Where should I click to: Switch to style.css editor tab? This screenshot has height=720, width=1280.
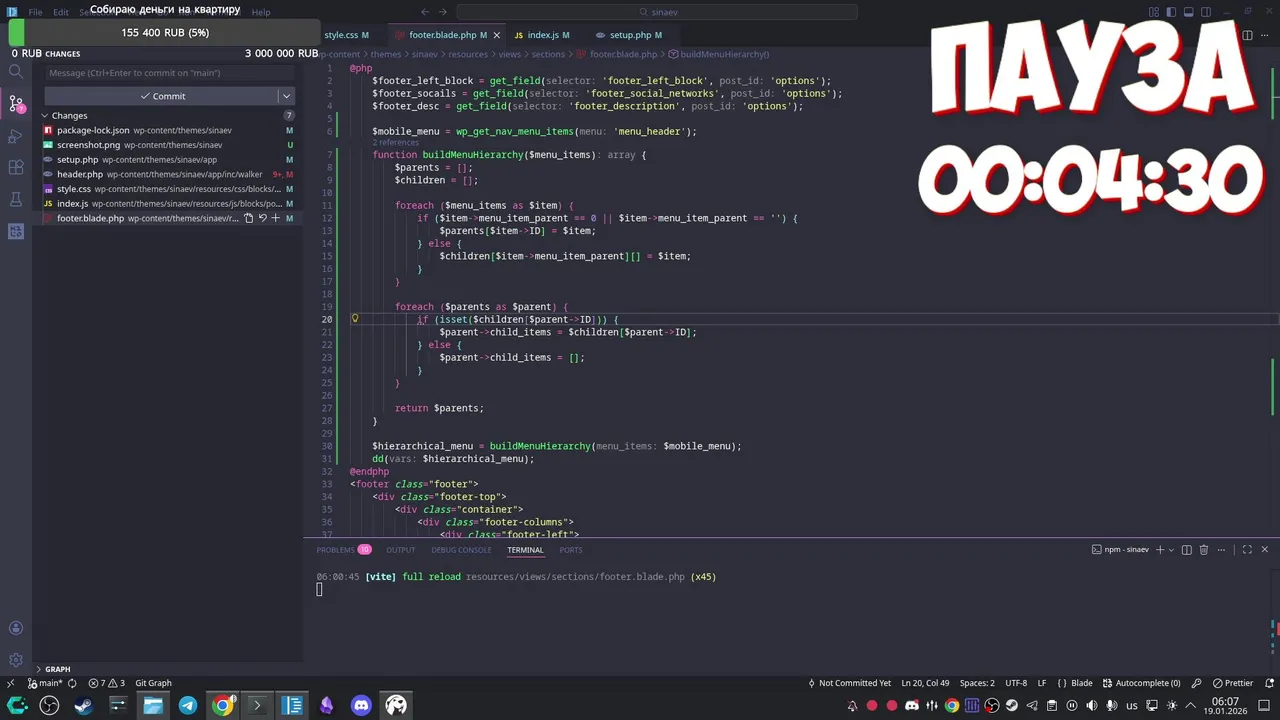pyautogui.click(x=346, y=35)
